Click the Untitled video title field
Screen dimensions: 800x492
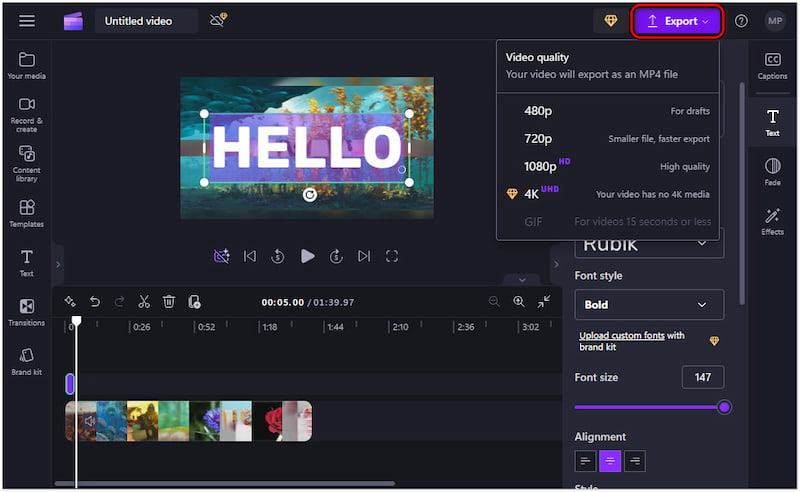(x=146, y=21)
